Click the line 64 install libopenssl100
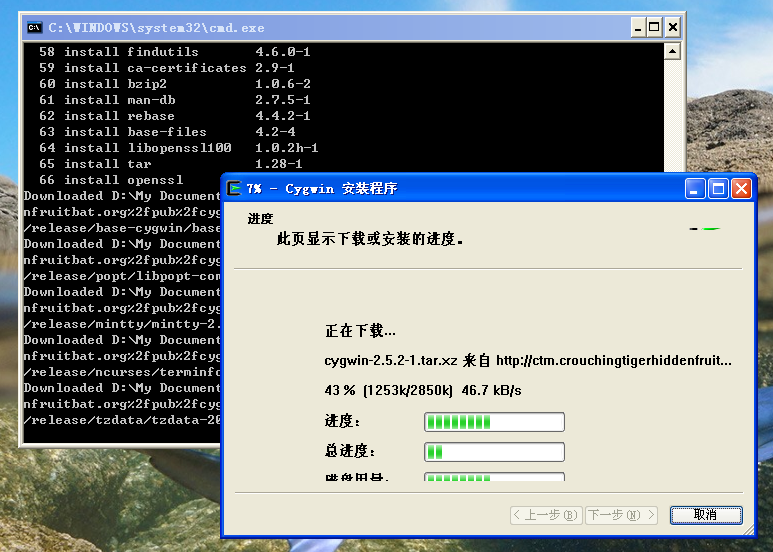The image size is (773, 552). pos(178,147)
